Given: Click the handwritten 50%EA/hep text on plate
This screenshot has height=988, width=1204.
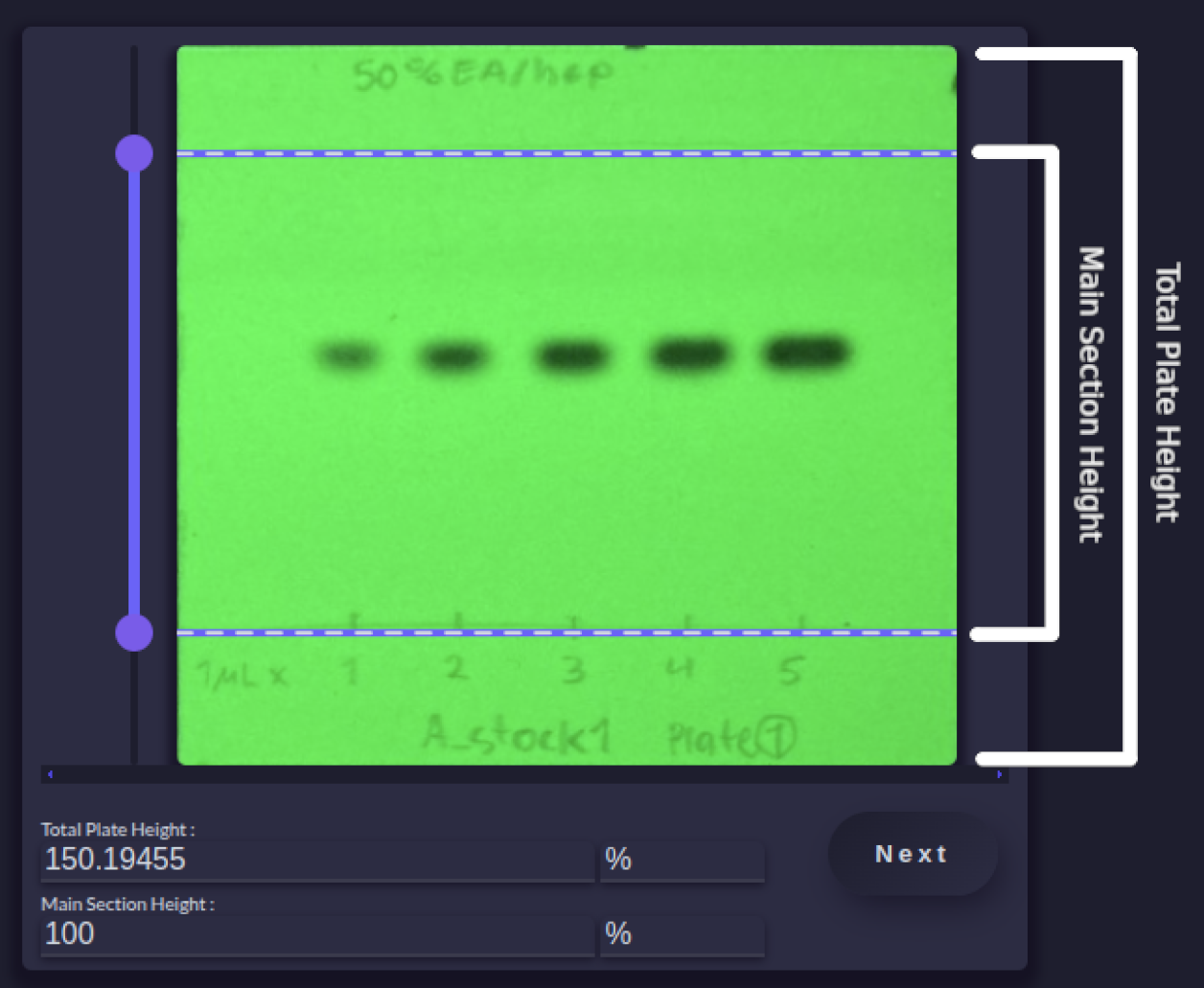Looking at the screenshot, I should coord(482,74).
